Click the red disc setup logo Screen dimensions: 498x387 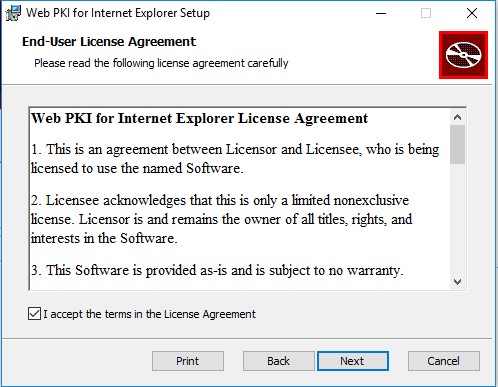463,55
